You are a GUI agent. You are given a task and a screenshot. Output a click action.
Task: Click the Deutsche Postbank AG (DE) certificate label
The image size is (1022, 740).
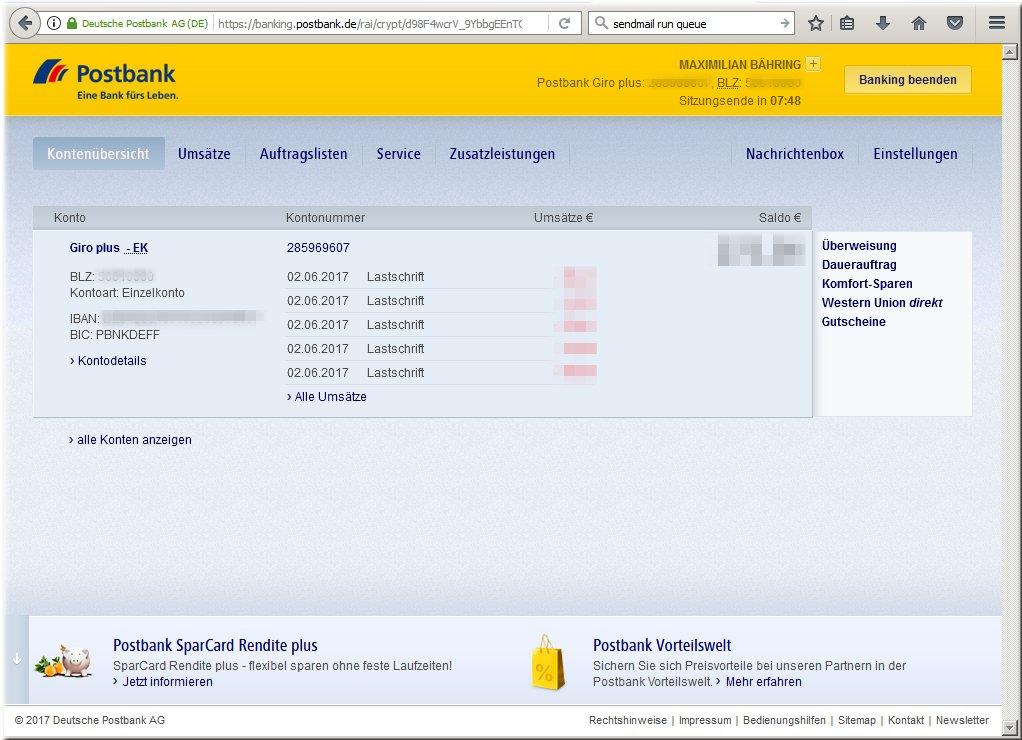(x=145, y=23)
